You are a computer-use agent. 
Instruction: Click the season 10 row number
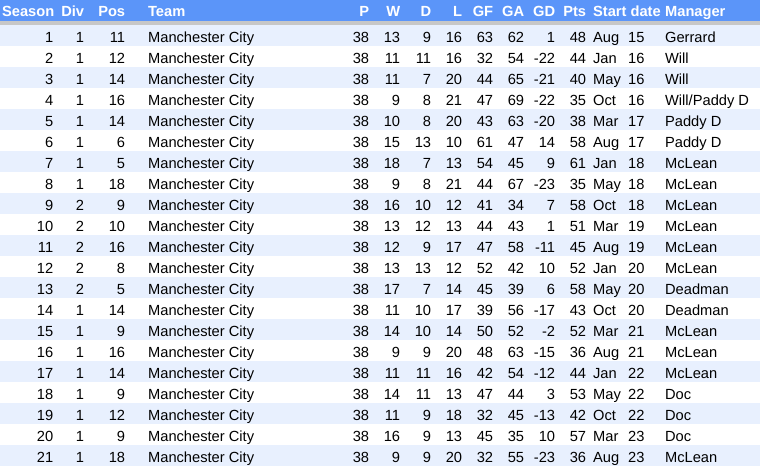click(x=45, y=226)
